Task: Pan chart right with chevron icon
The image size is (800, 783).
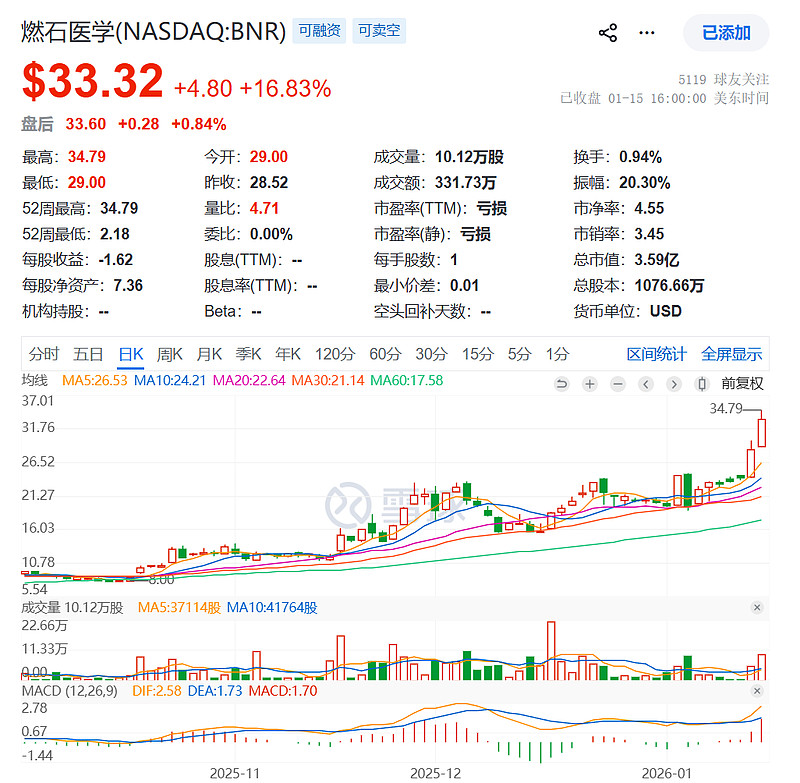Action: (x=674, y=384)
